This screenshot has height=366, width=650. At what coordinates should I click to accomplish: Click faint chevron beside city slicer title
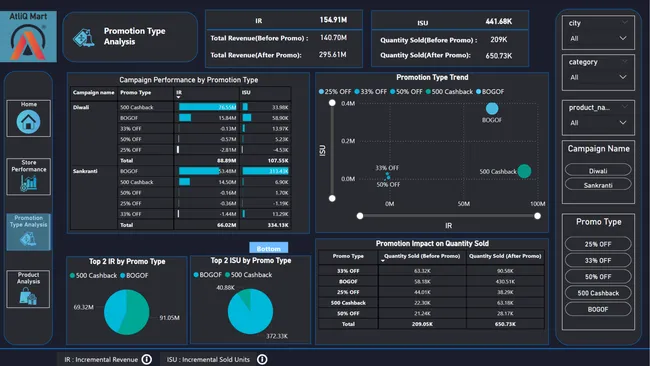(x=624, y=22)
